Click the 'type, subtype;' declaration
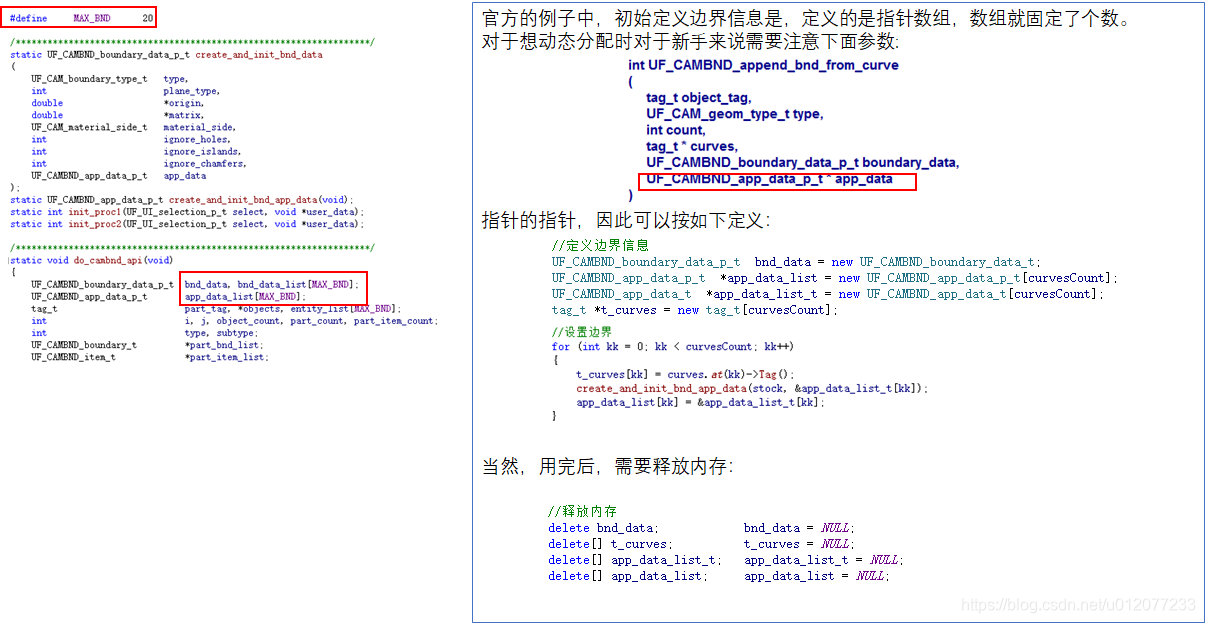Screen dimensions: 1205x623 pyautogui.click(x=220, y=333)
